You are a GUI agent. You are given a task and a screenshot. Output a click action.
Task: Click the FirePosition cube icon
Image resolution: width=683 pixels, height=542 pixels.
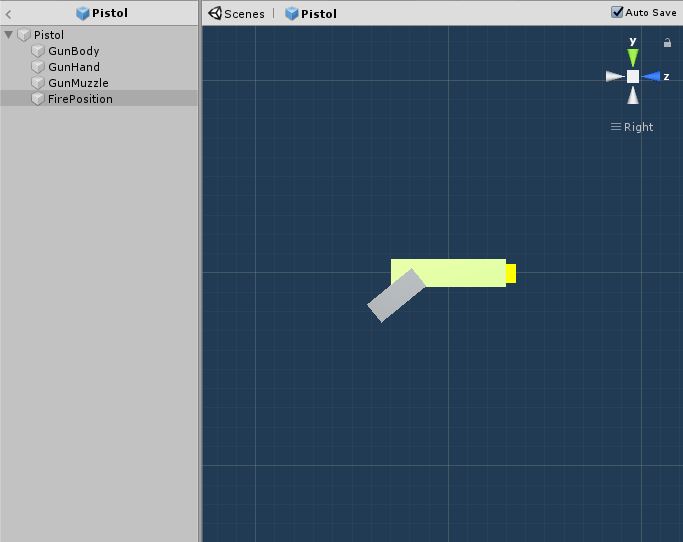(38, 99)
